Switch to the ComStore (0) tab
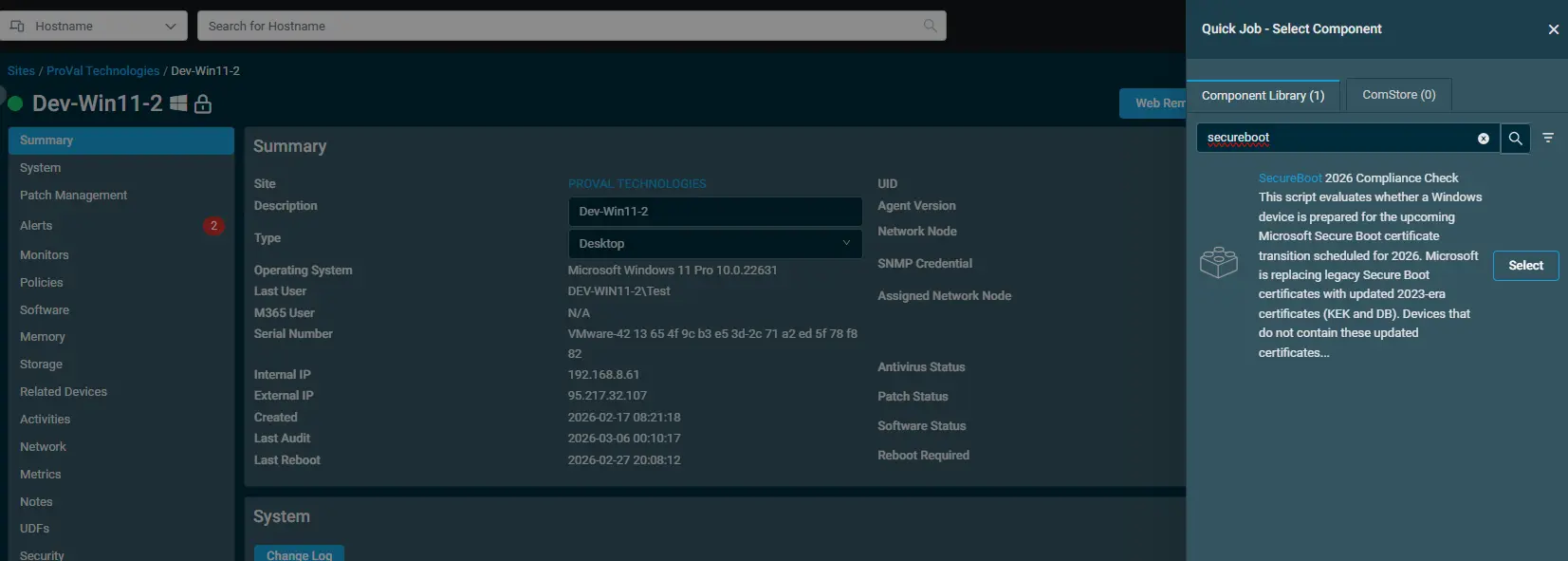This screenshot has width=1568, height=561. click(x=1398, y=95)
